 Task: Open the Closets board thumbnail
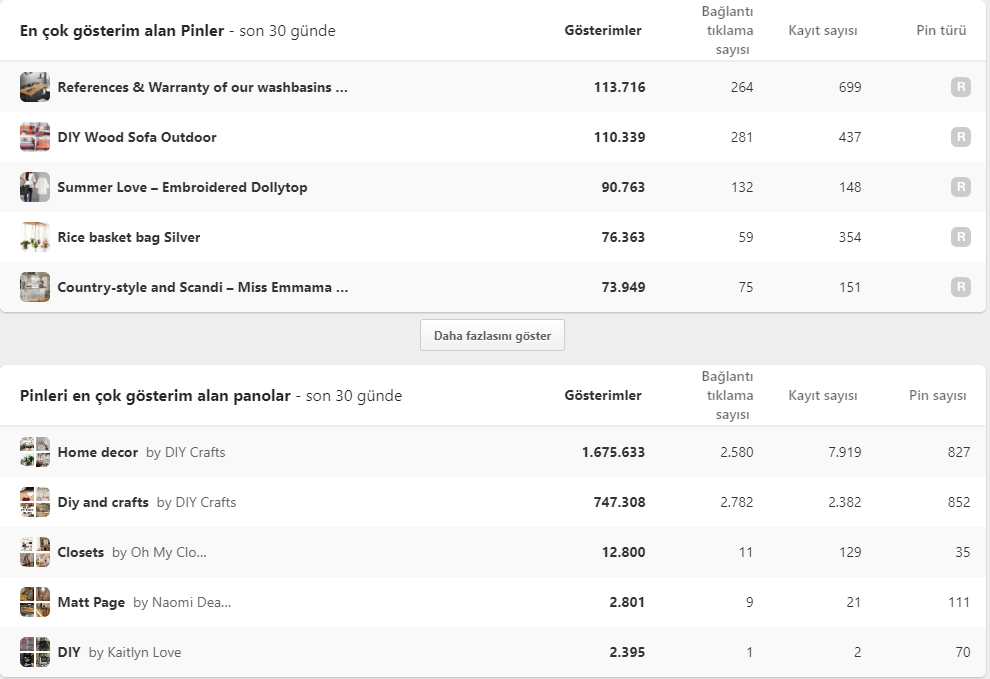click(x=35, y=552)
